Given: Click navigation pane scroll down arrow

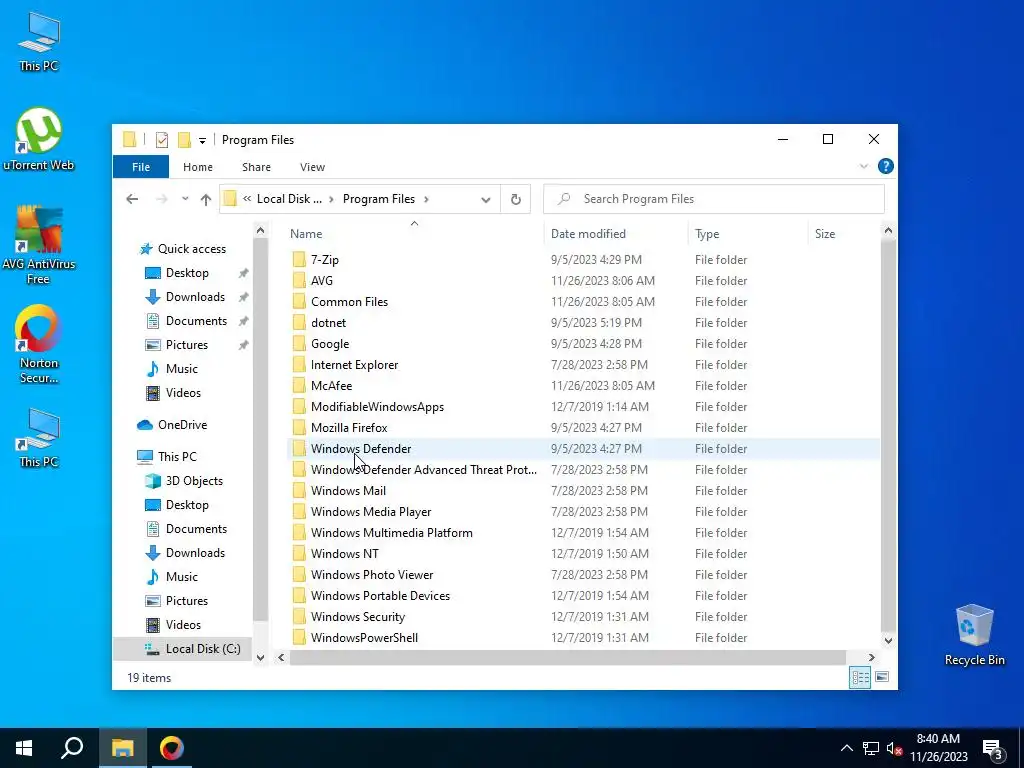Looking at the screenshot, I should coord(260,658).
